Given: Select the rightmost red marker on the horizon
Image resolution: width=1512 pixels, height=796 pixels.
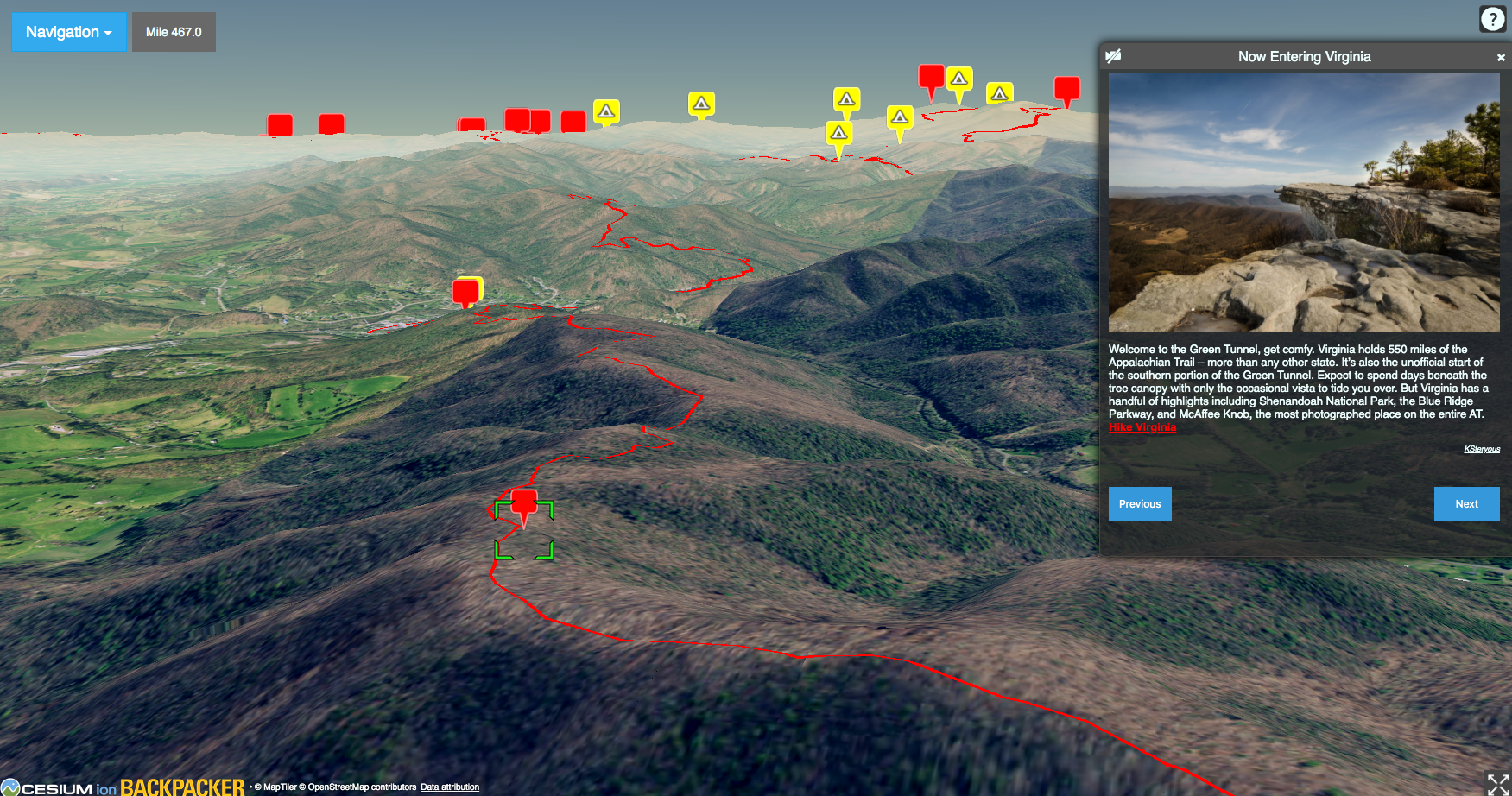Looking at the screenshot, I should click(x=1066, y=88).
